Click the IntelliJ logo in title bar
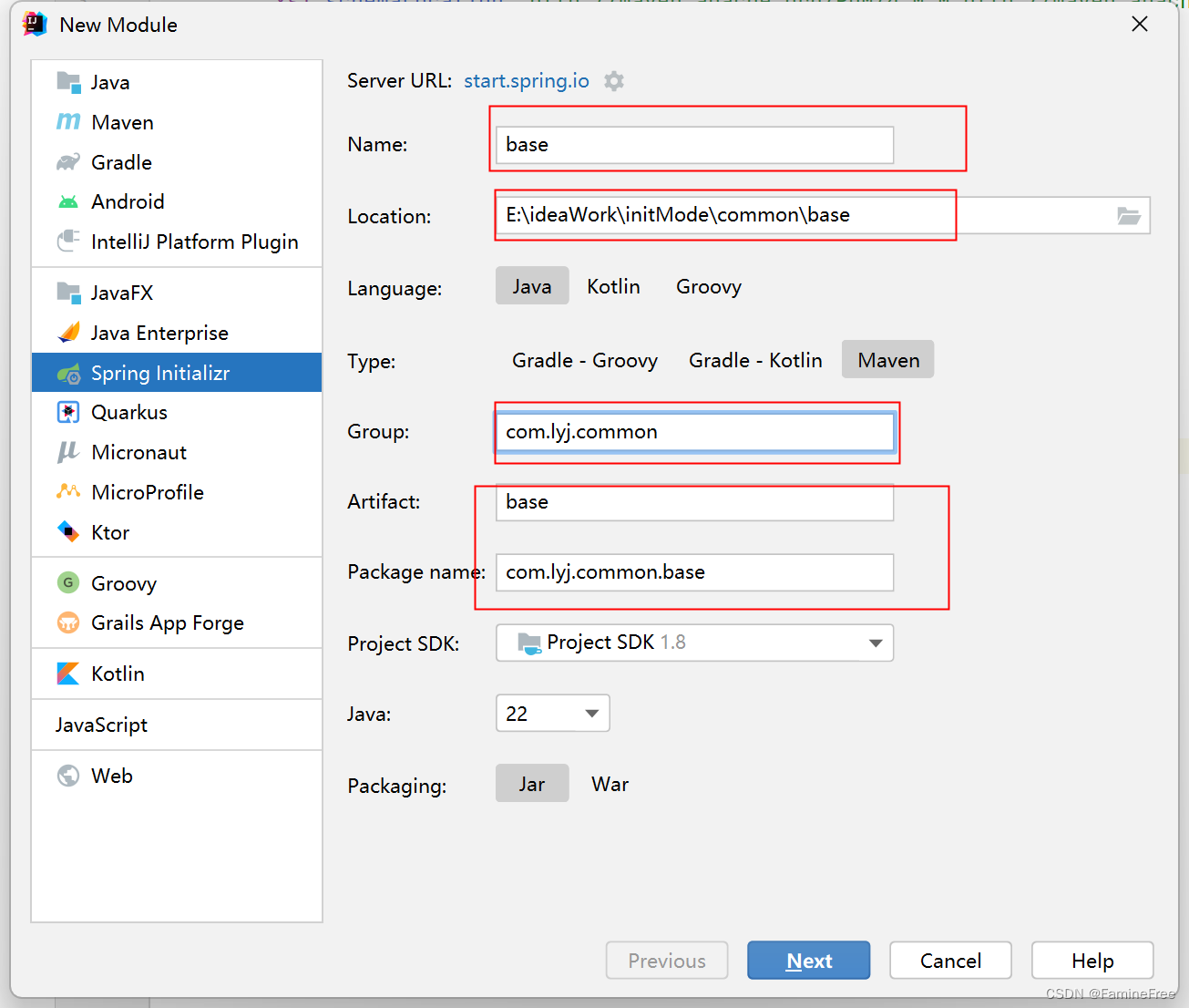This screenshot has width=1189, height=1008. 35,25
